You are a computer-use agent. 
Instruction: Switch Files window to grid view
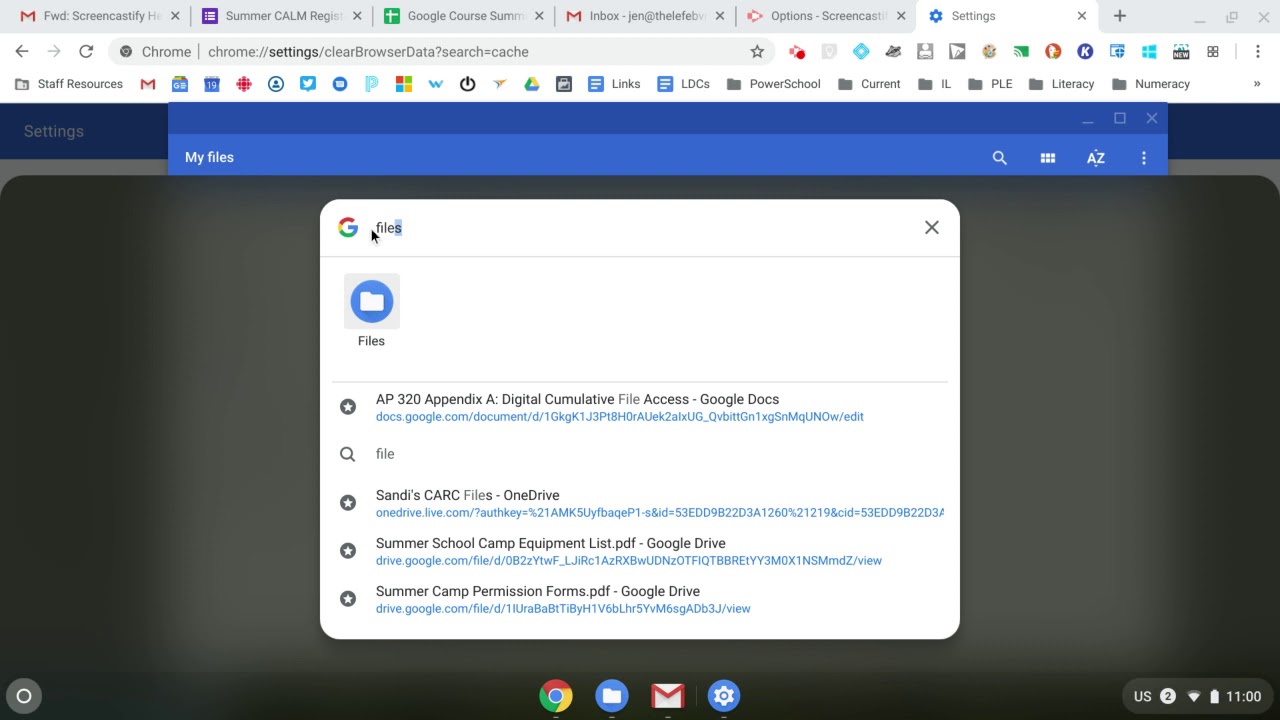[1048, 158]
